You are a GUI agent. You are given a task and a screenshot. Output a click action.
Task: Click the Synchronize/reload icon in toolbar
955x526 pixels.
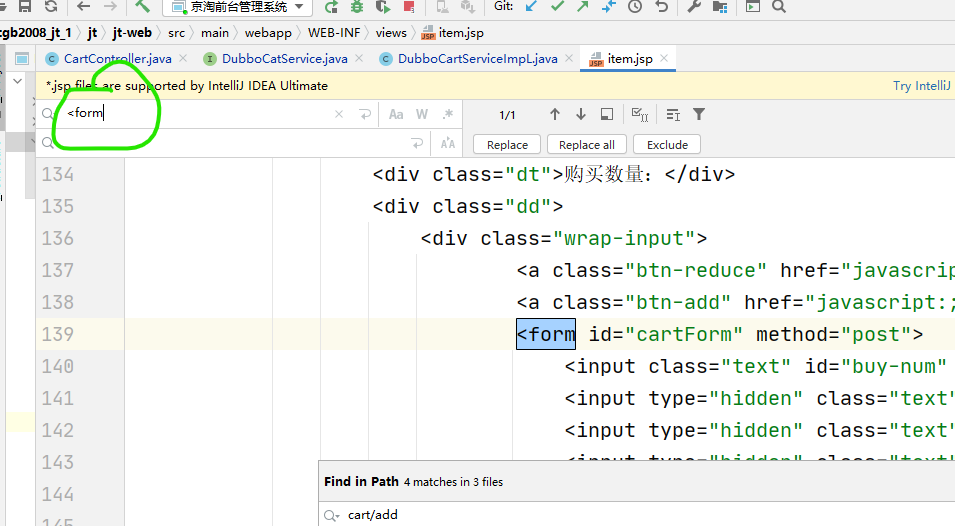(51, 6)
